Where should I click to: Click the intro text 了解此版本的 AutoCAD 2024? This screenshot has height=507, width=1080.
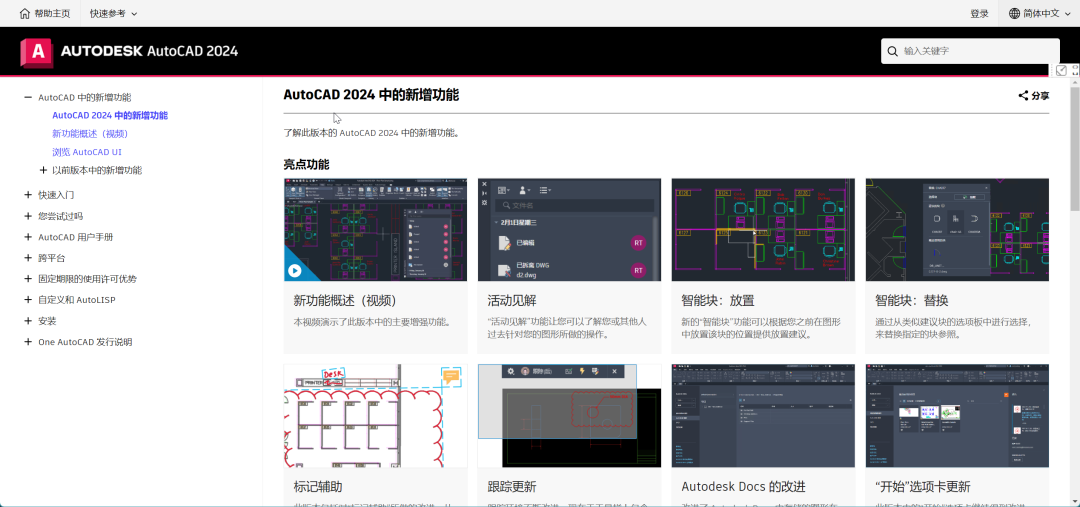371,133
